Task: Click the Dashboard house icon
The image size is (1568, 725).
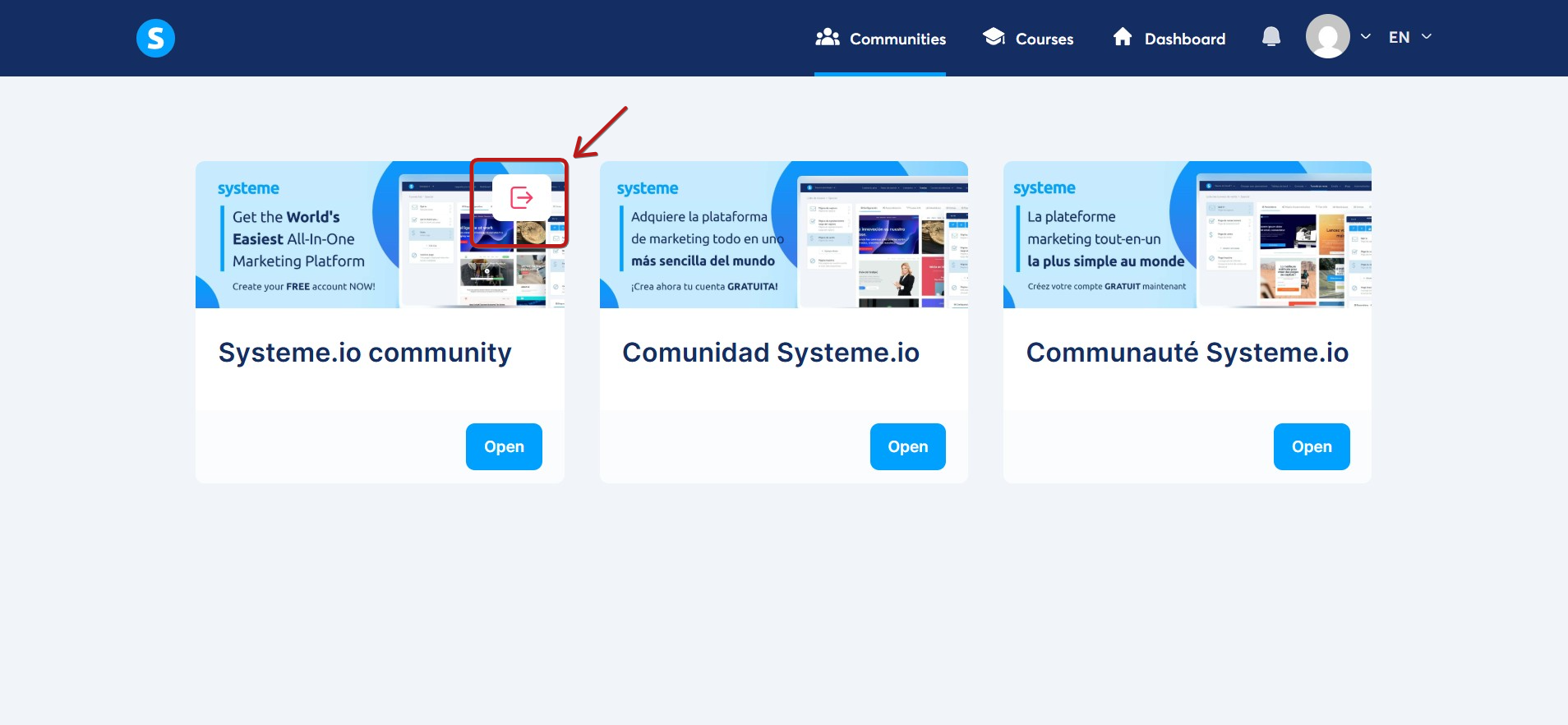Action: point(1123,37)
